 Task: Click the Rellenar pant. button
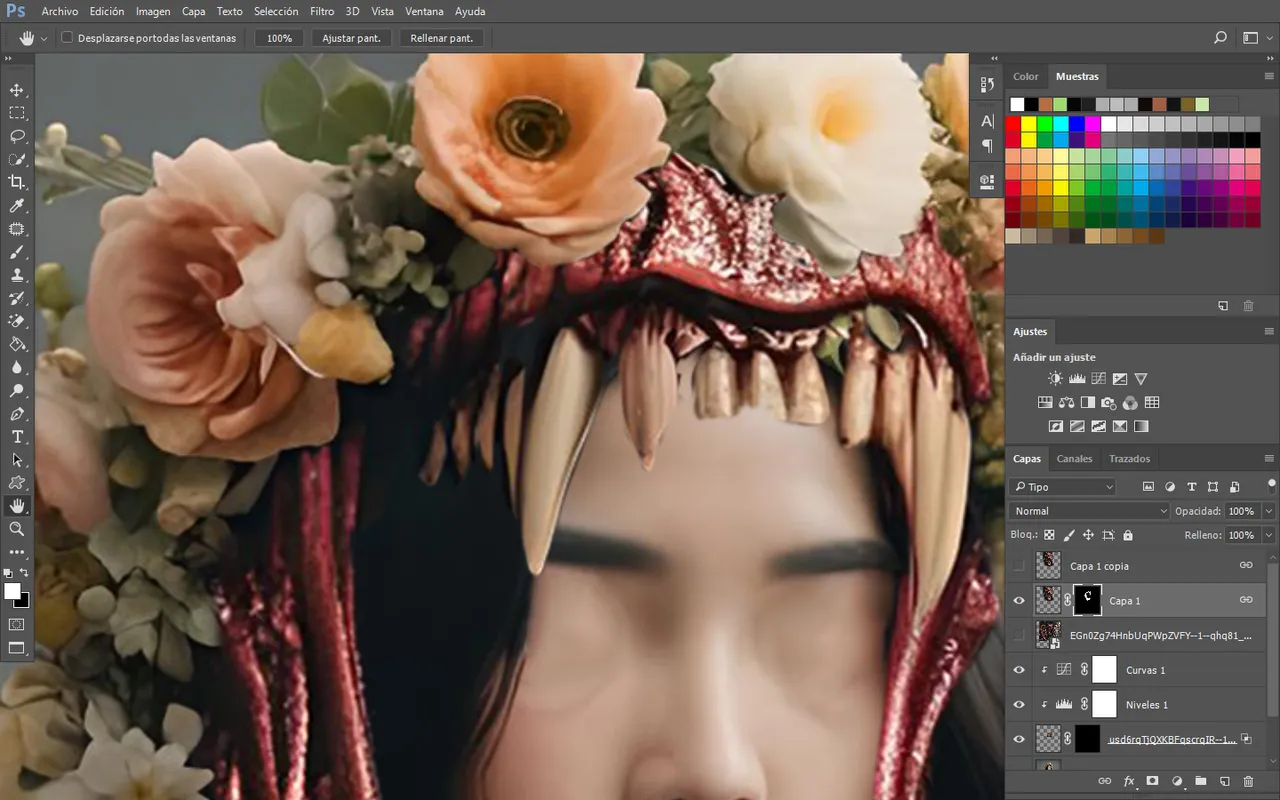(x=442, y=38)
